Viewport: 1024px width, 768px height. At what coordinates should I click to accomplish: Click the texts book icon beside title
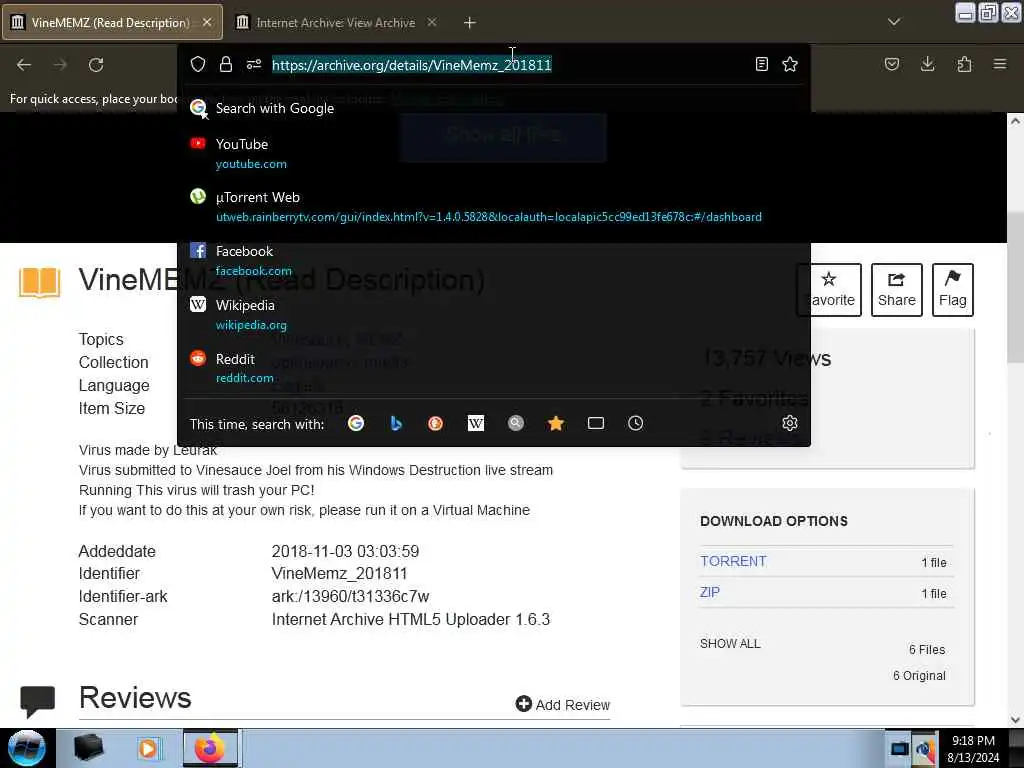click(x=39, y=282)
